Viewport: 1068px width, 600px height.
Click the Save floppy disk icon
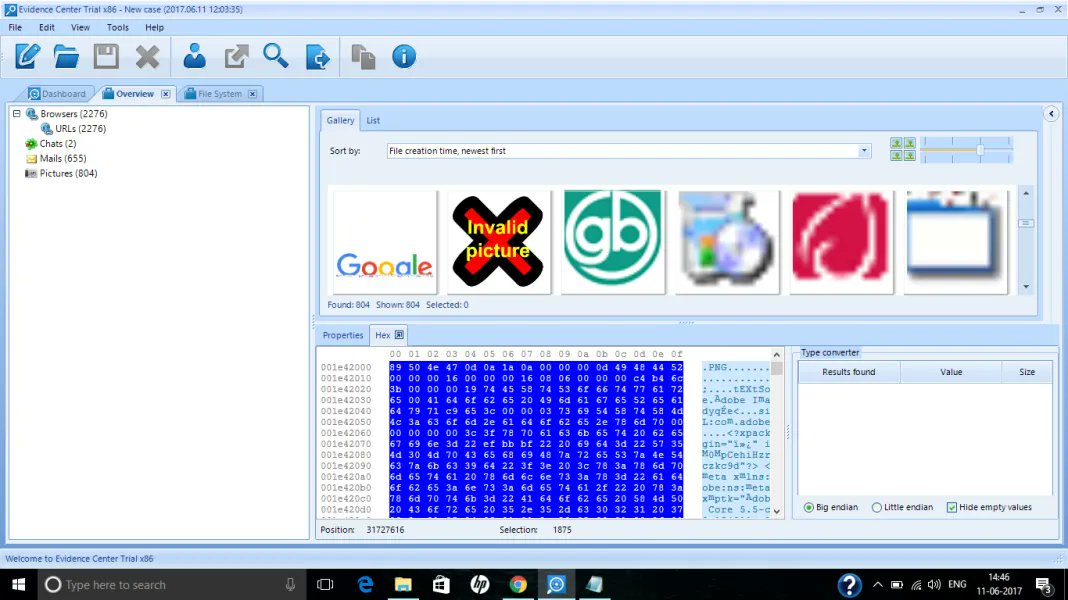pos(106,56)
